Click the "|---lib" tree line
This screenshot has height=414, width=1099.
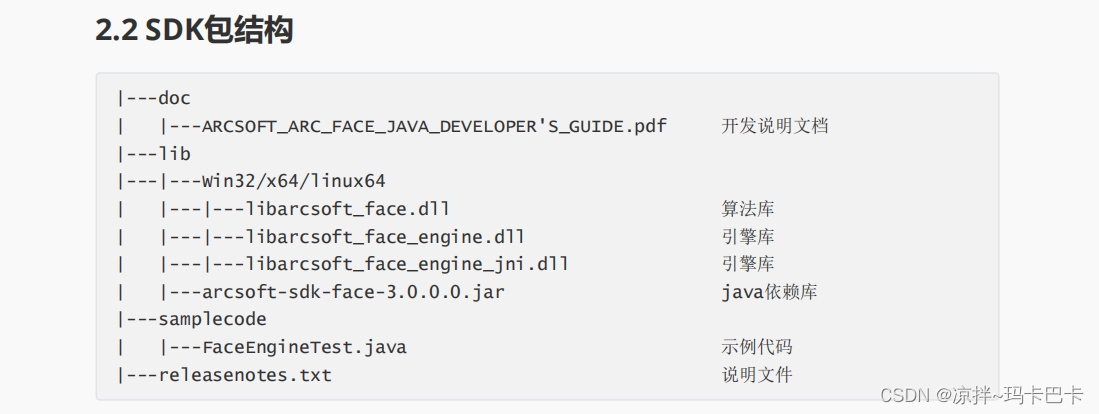point(154,154)
